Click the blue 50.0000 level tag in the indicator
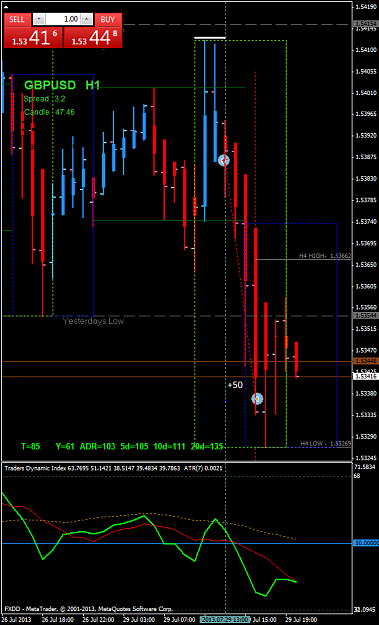The image size is (379, 625). (365, 543)
